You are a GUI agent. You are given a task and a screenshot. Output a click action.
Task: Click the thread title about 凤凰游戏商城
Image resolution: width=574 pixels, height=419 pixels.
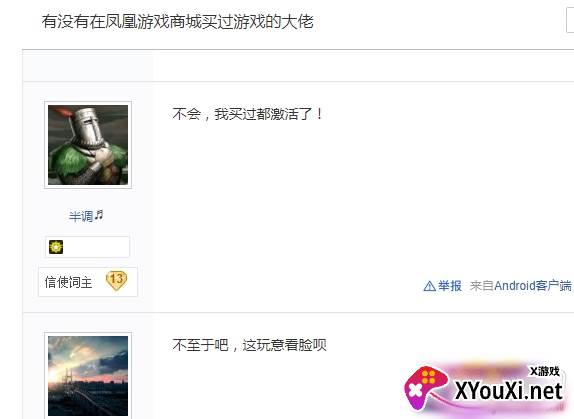(x=178, y=22)
